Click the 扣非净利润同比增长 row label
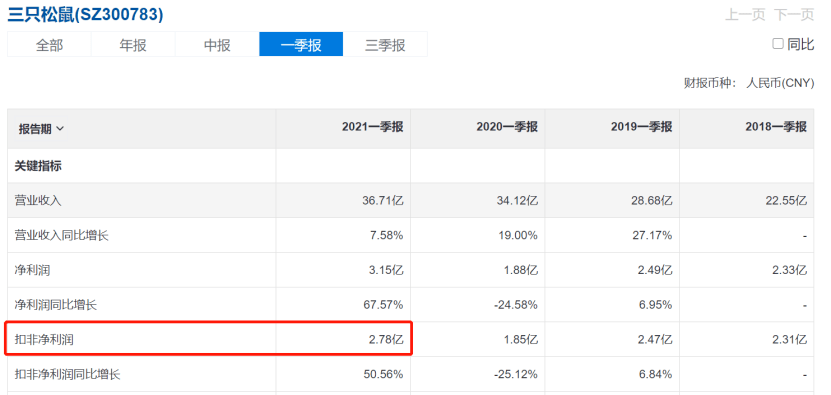Viewport: 831px width, 395px height. click(x=67, y=374)
